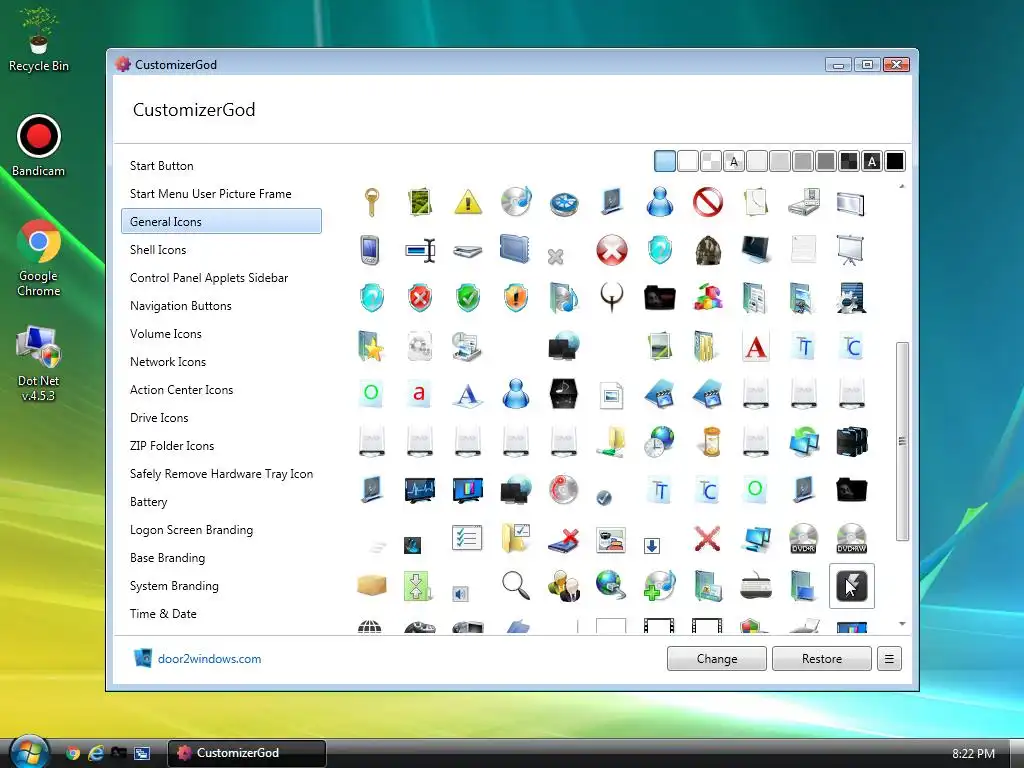
Task: Select the green checkmark shield icon
Action: 468,298
